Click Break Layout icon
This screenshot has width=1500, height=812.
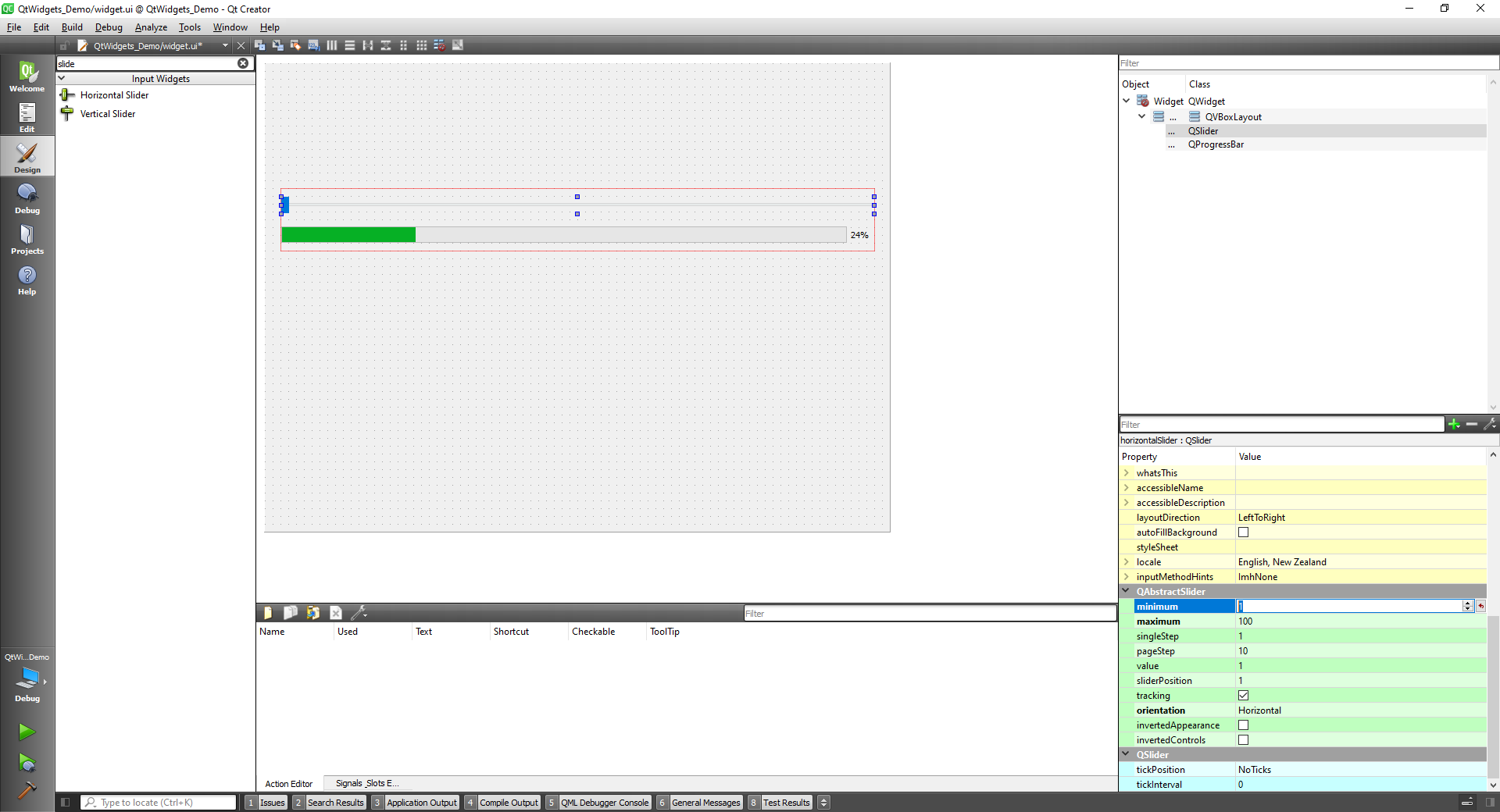(x=440, y=45)
